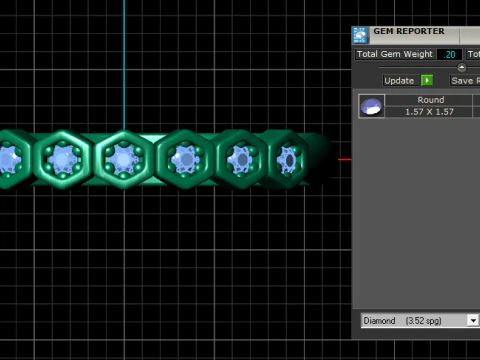Click the 1.57 X 1.57 size cell

click(429, 112)
